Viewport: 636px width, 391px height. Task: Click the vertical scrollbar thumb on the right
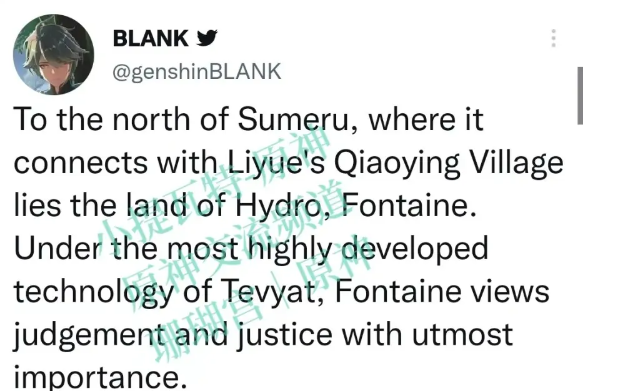(x=580, y=96)
